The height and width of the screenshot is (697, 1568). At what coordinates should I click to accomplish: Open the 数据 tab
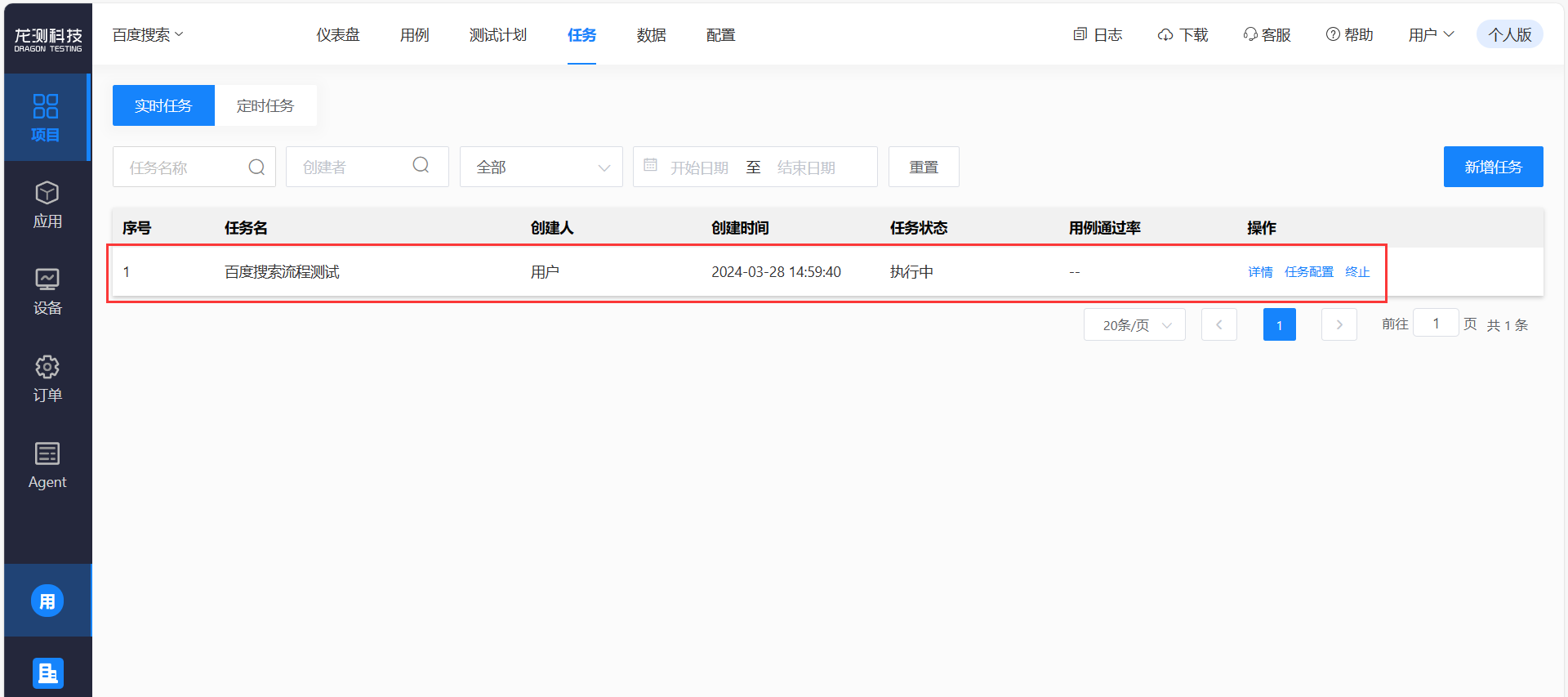(x=652, y=34)
